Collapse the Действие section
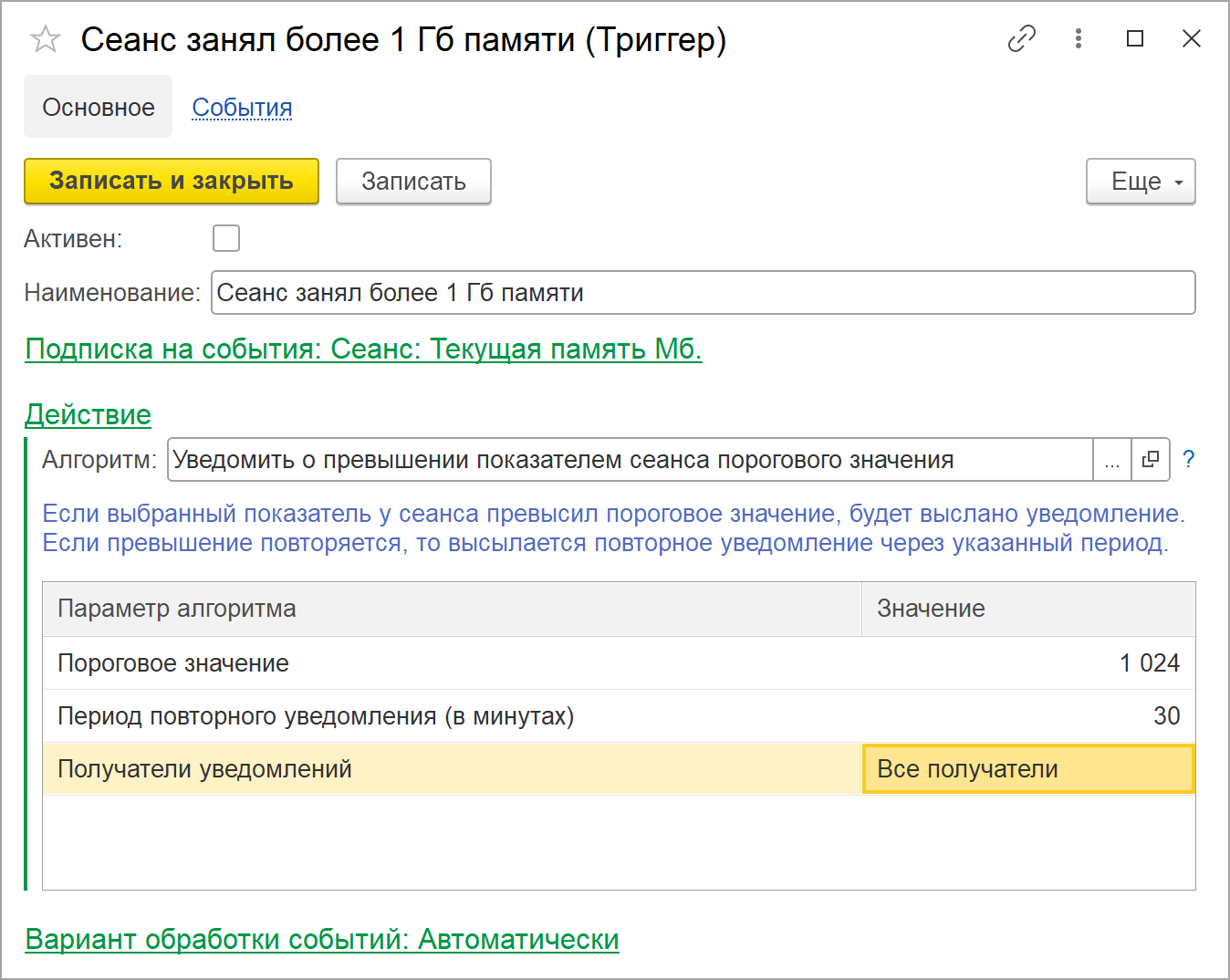The height and width of the screenshot is (980, 1230). [x=88, y=414]
